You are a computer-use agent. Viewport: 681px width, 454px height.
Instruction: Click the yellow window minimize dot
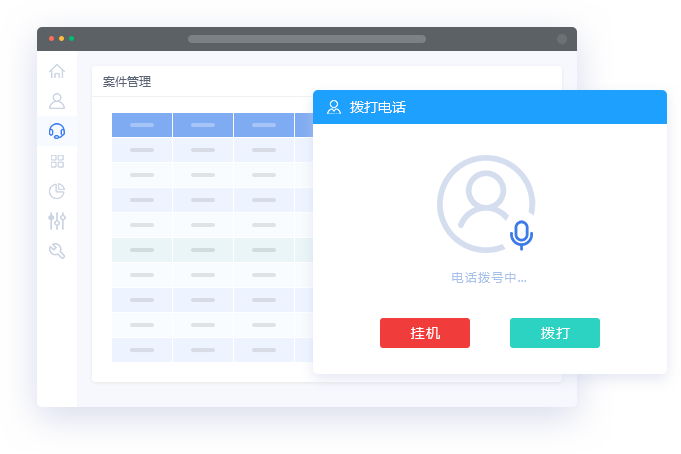point(61,39)
